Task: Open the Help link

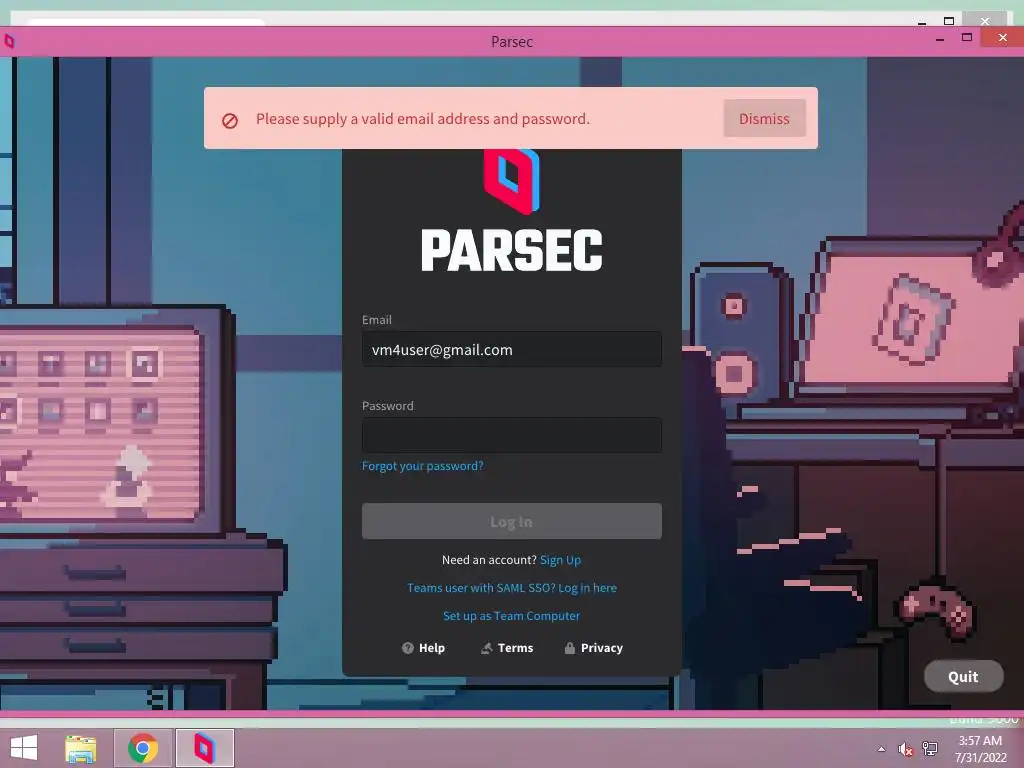Action: [x=423, y=648]
